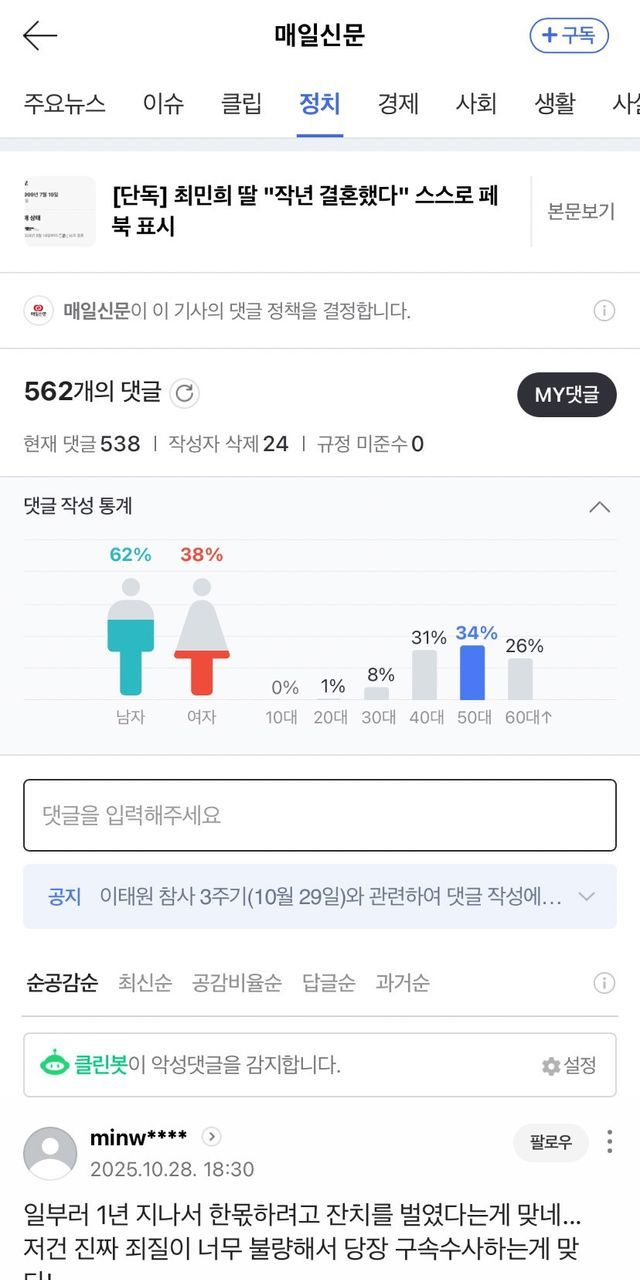Screen dimensions: 640x1280
Task: Click the comment input field
Action: point(320,815)
